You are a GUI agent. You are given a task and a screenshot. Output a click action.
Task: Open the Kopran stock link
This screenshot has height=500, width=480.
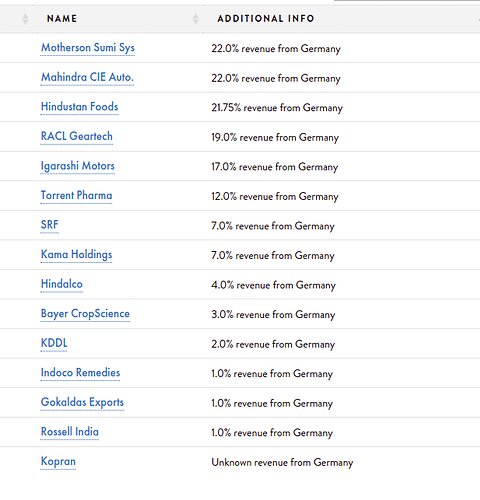[x=58, y=462]
